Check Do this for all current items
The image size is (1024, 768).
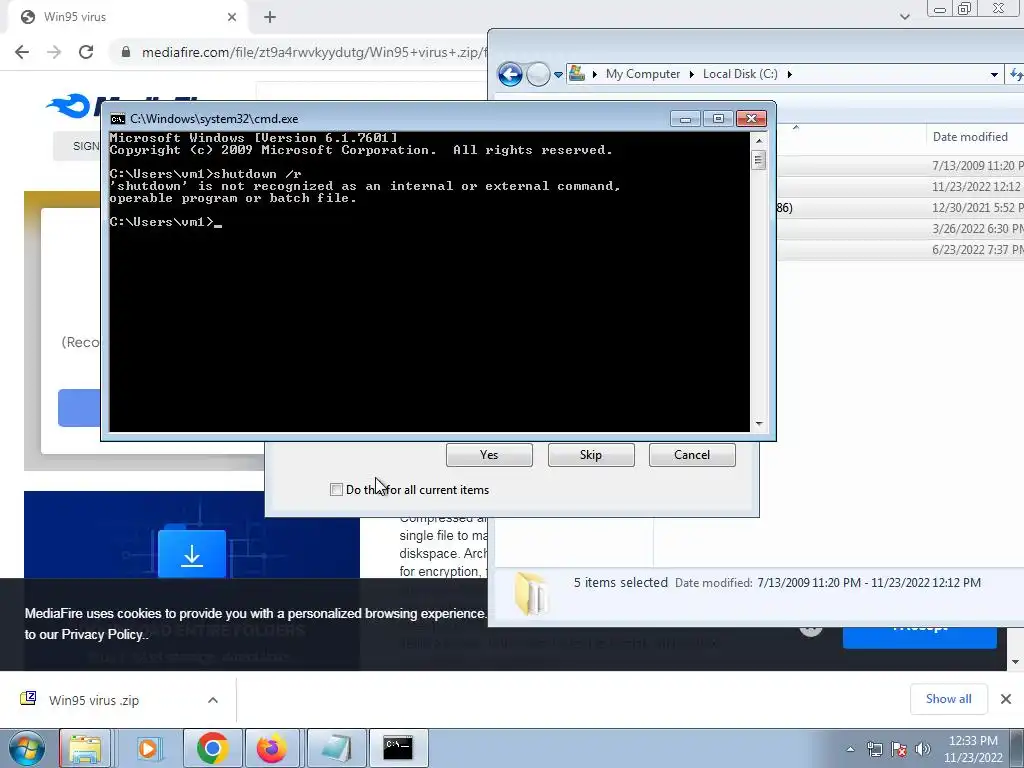336,490
